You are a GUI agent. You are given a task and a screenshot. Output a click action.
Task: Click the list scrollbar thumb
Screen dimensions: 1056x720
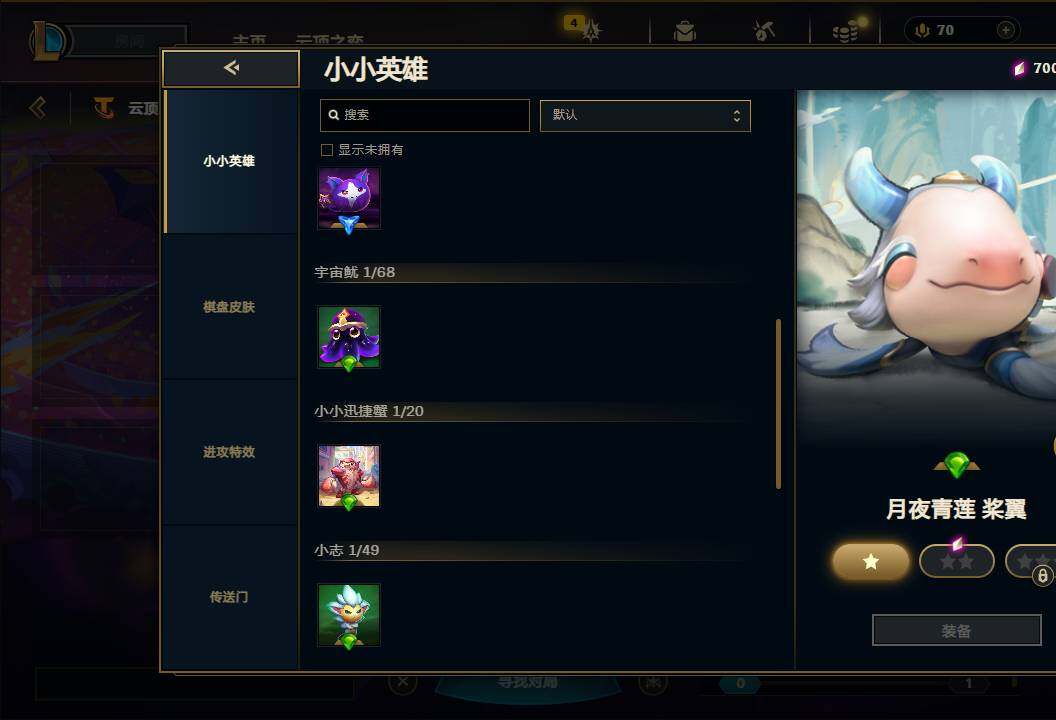[x=779, y=403]
